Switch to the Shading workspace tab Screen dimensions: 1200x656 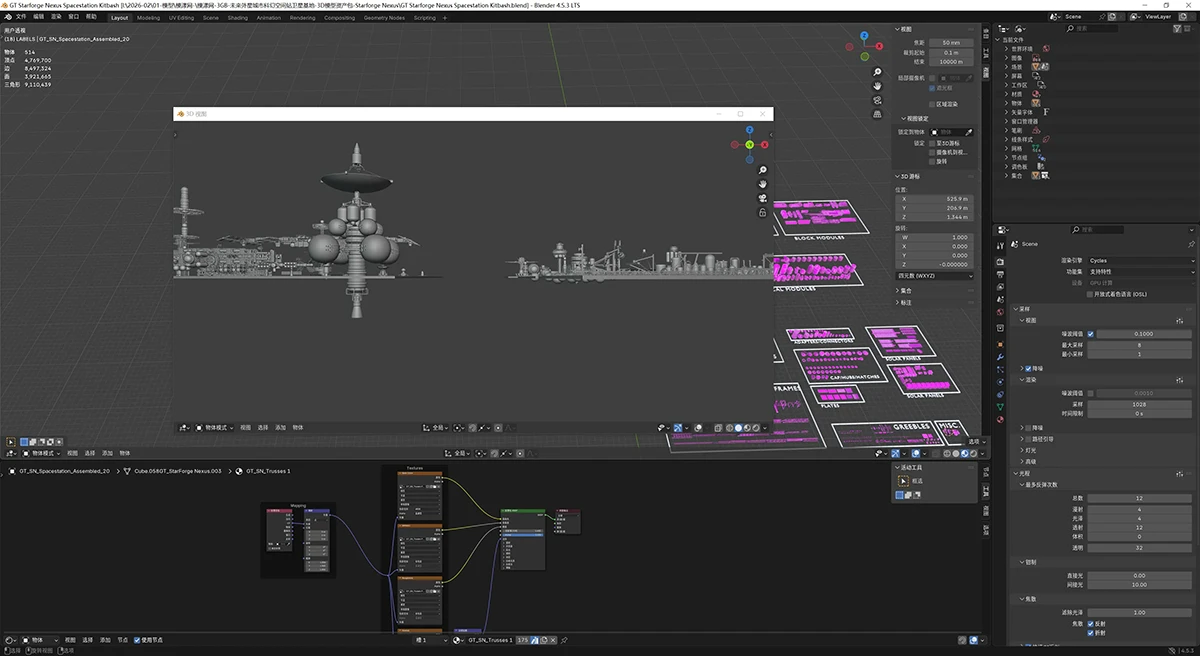coord(237,17)
